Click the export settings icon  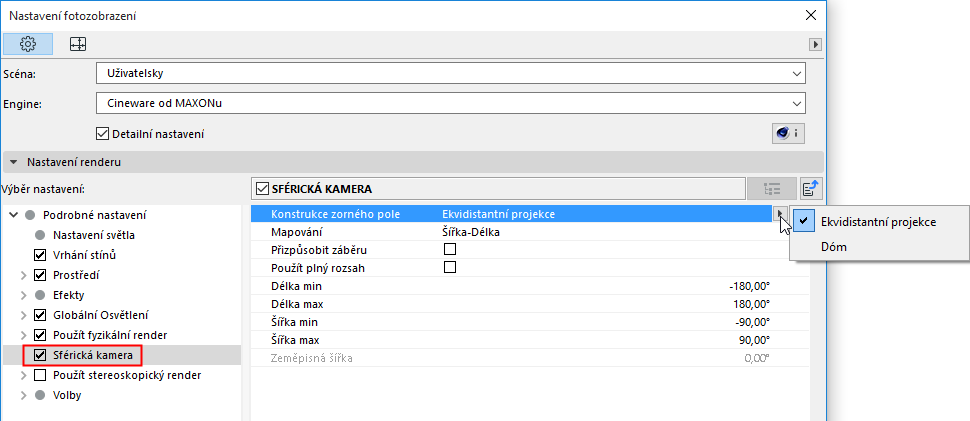point(810,187)
